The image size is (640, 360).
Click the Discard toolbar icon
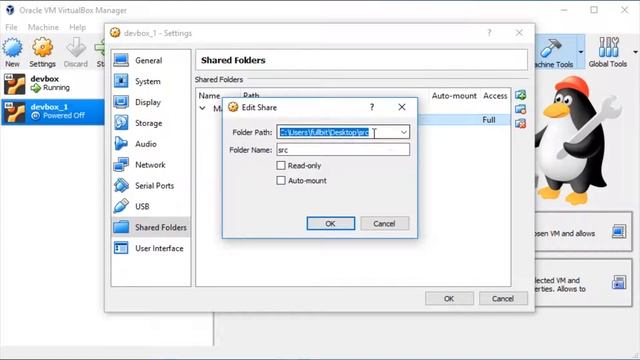click(x=76, y=52)
